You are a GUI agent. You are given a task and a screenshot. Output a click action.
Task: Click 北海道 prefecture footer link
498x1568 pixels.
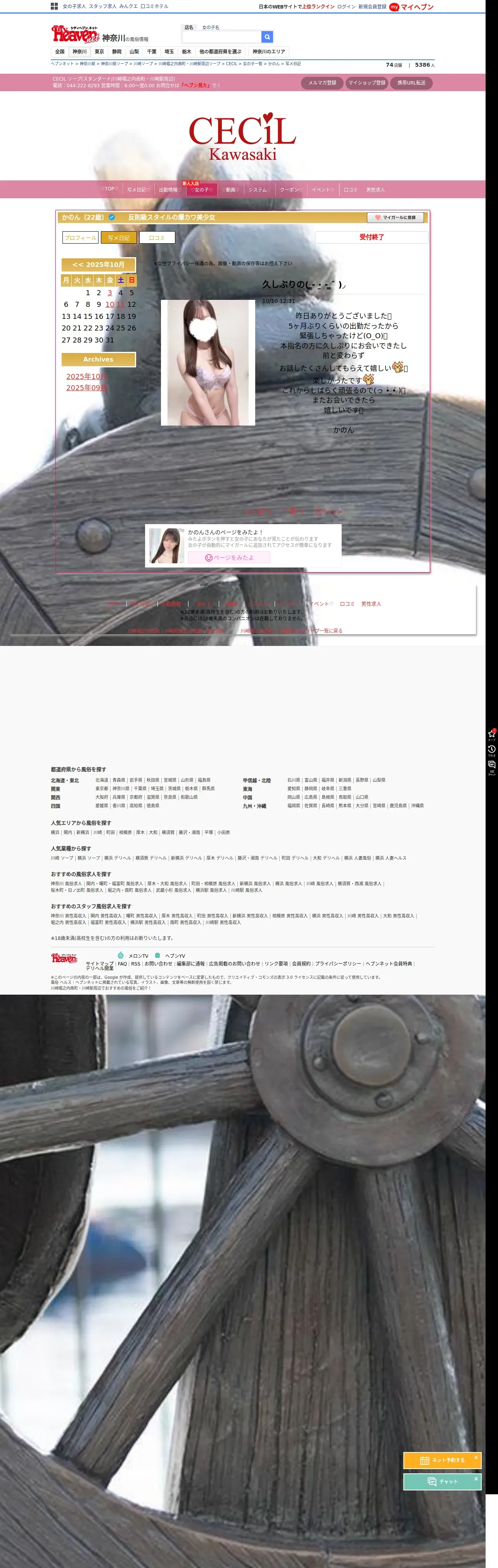(102, 780)
